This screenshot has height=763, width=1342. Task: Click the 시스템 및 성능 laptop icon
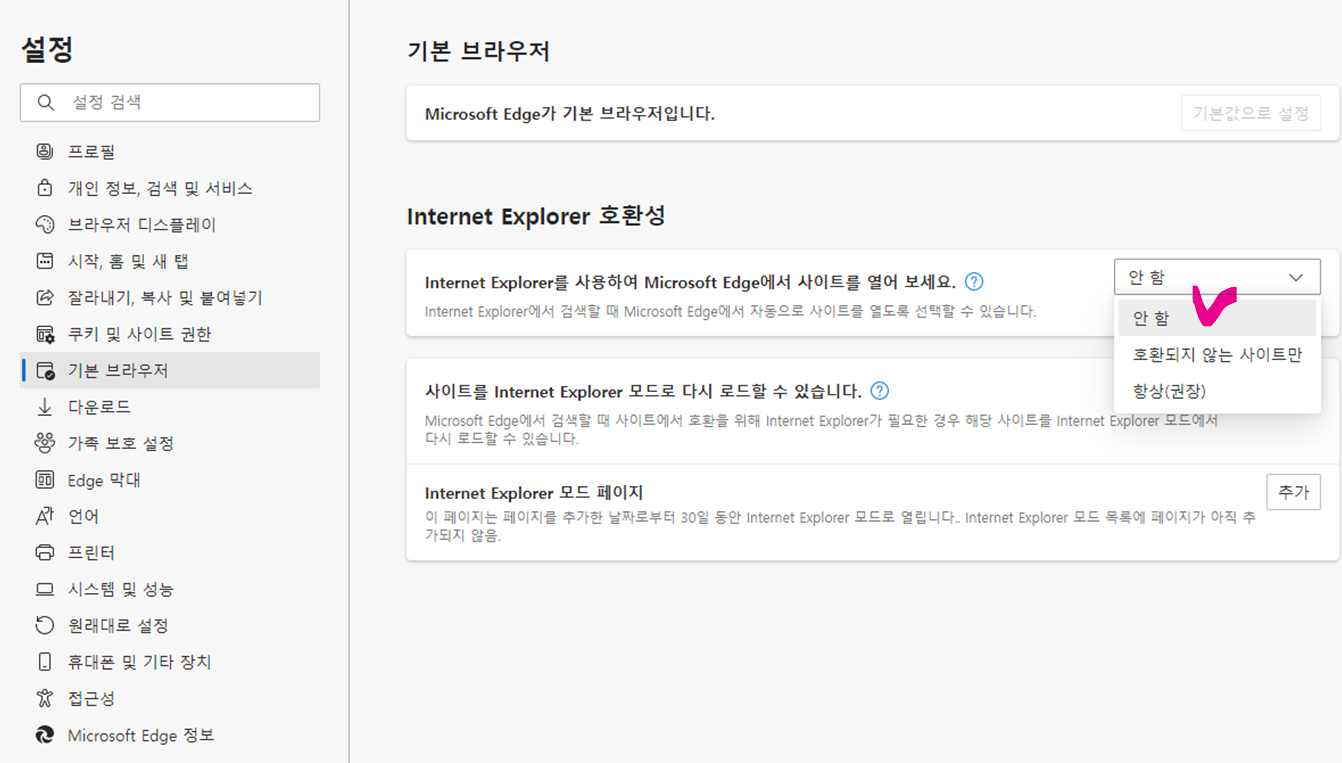(44, 589)
